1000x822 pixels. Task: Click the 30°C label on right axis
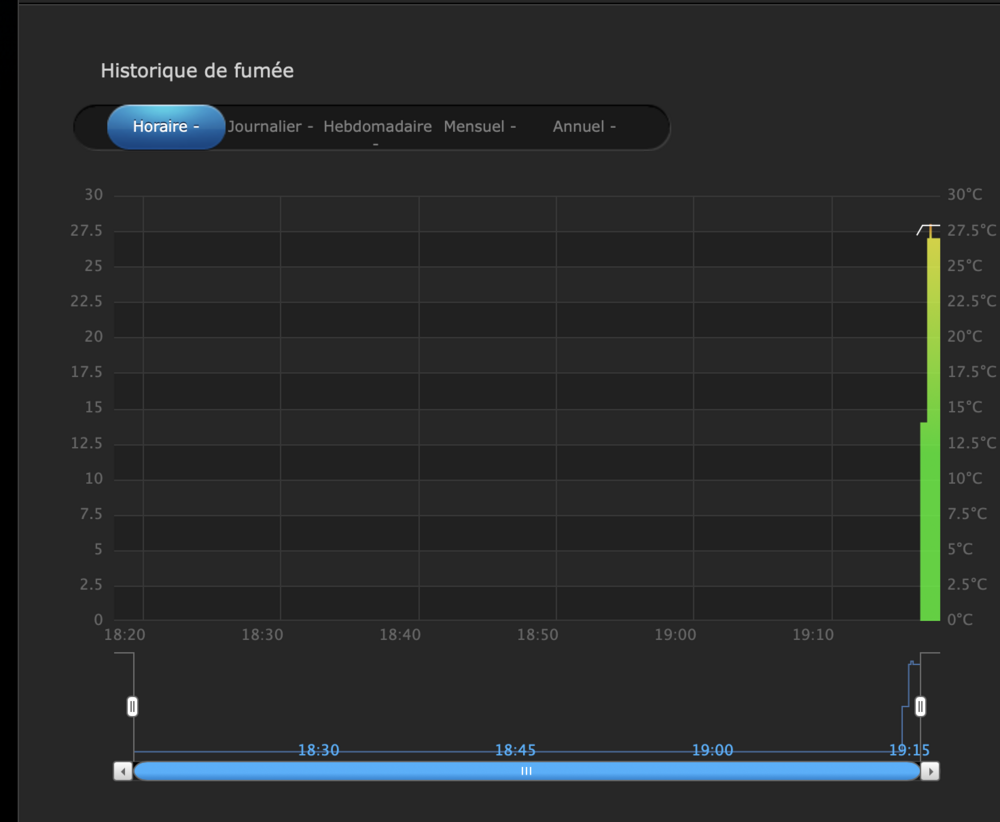pyautogui.click(x=965, y=194)
